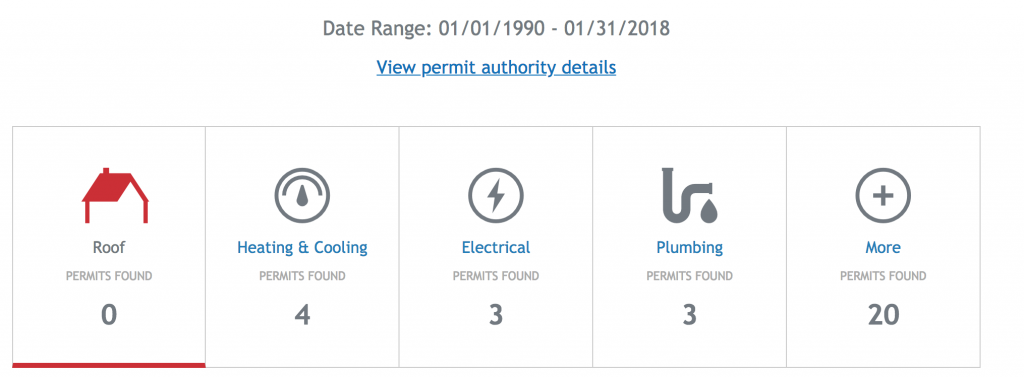Viewport: 1024px width, 377px height.
Task: Open the More permits link
Action: click(883, 248)
